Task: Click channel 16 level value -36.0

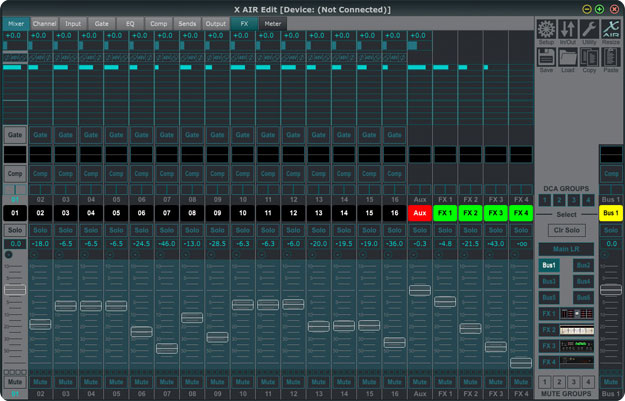Action: tap(394, 244)
